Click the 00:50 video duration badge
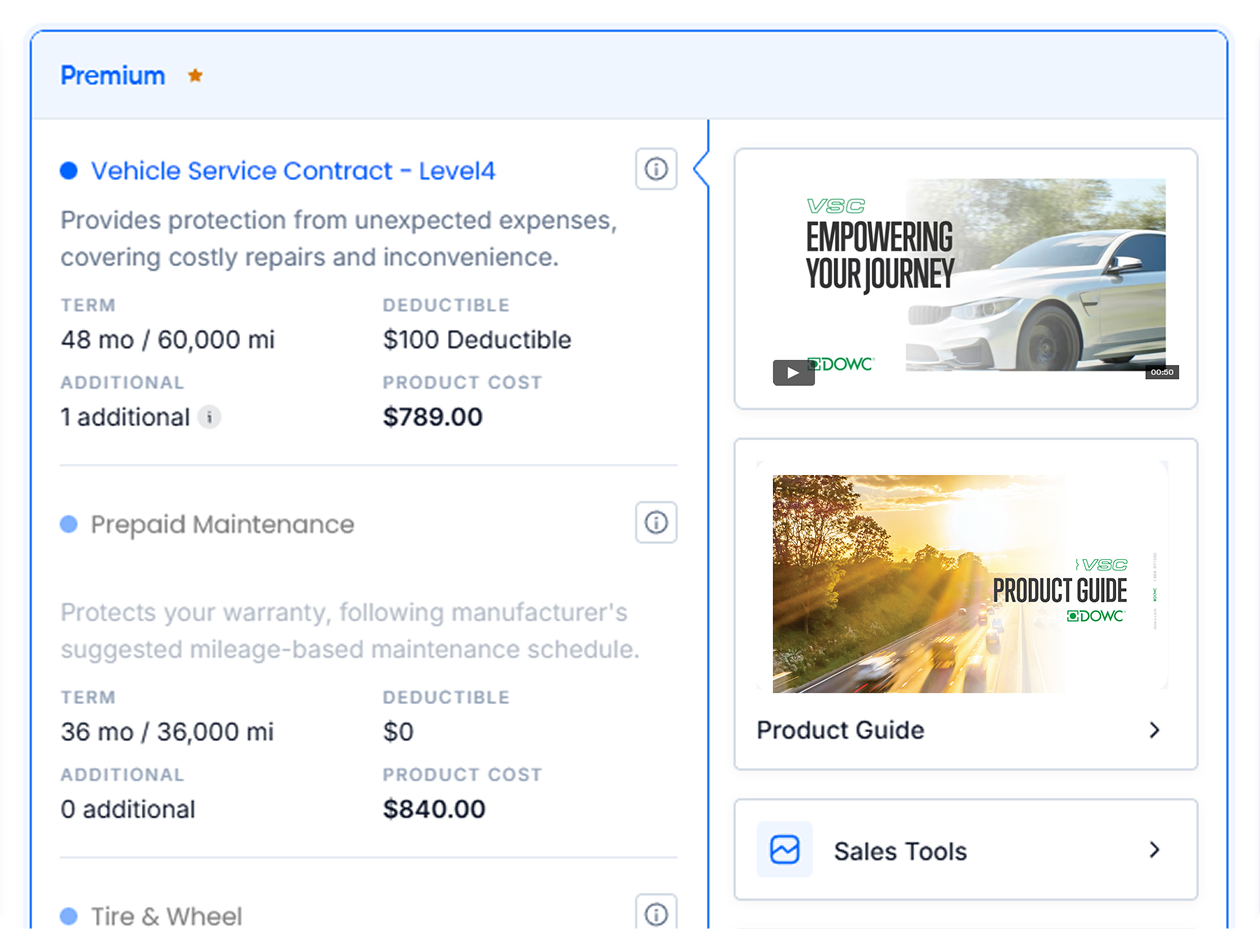 click(x=1161, y=372)
